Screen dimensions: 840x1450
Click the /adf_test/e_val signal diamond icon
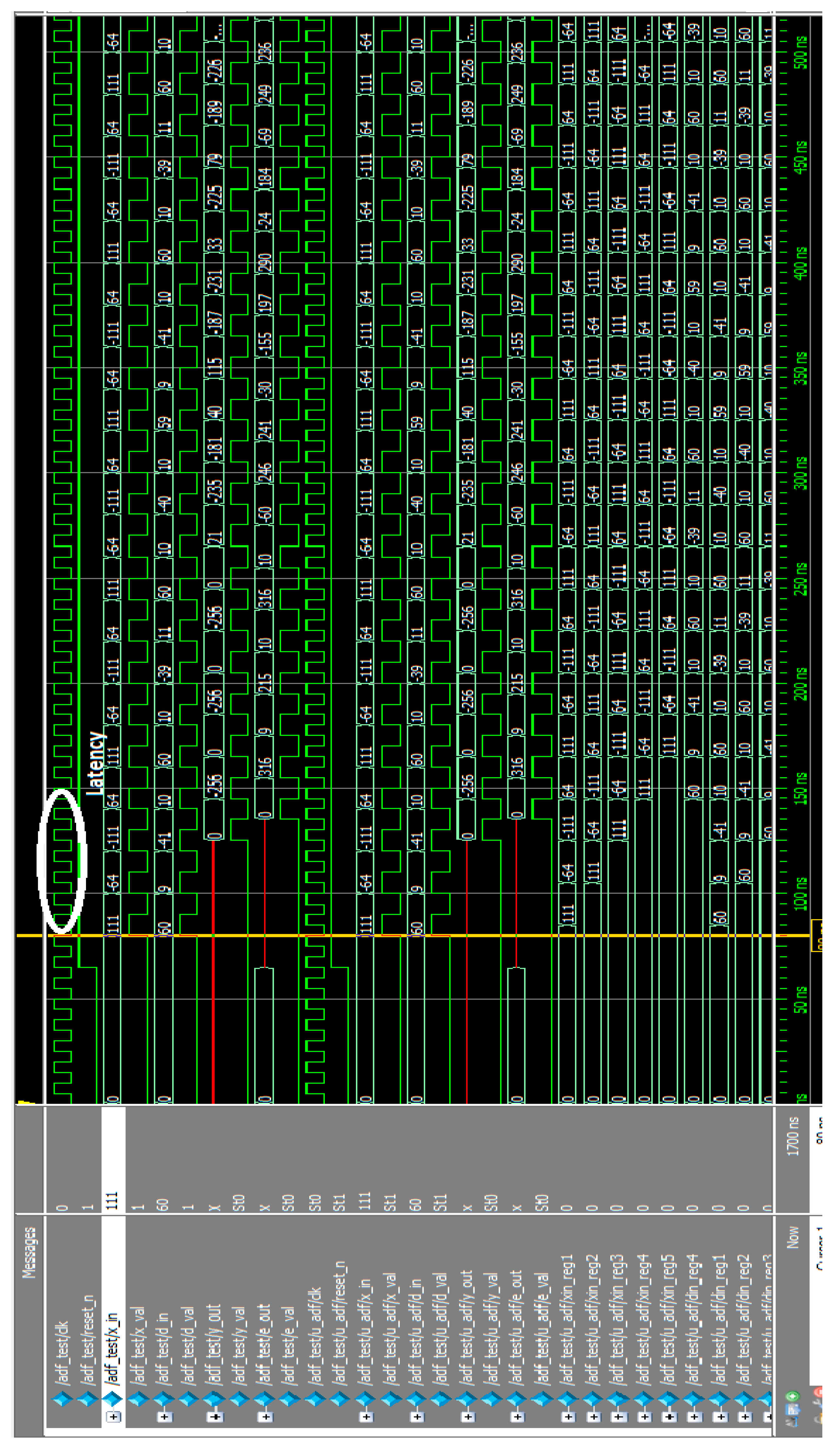point(289,1399)
